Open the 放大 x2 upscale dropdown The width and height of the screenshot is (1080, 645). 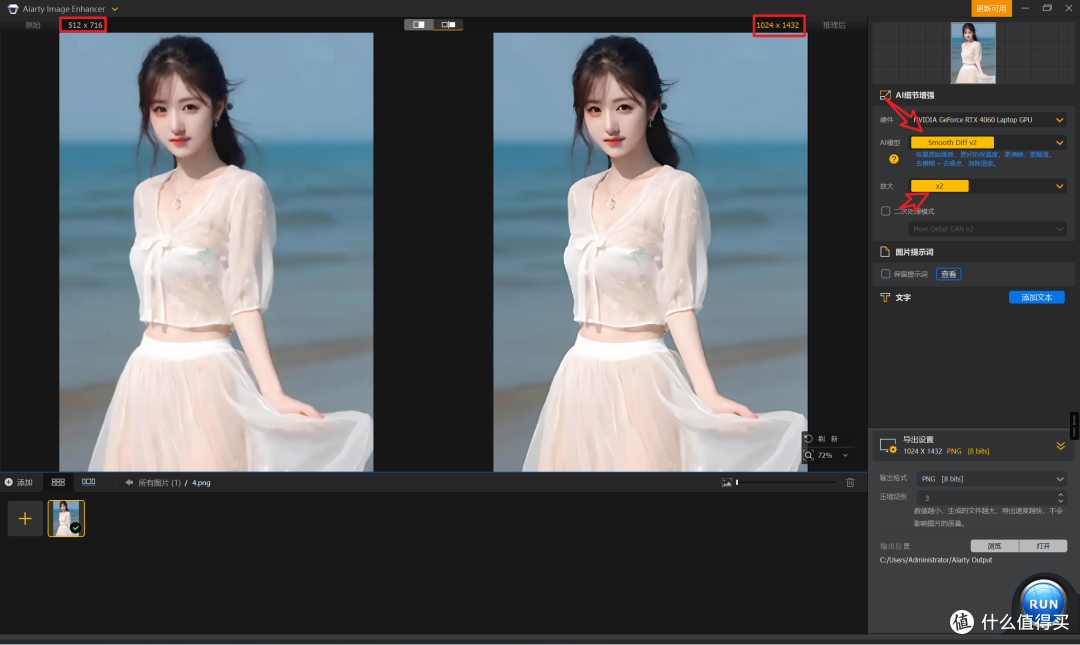[988, 186]
